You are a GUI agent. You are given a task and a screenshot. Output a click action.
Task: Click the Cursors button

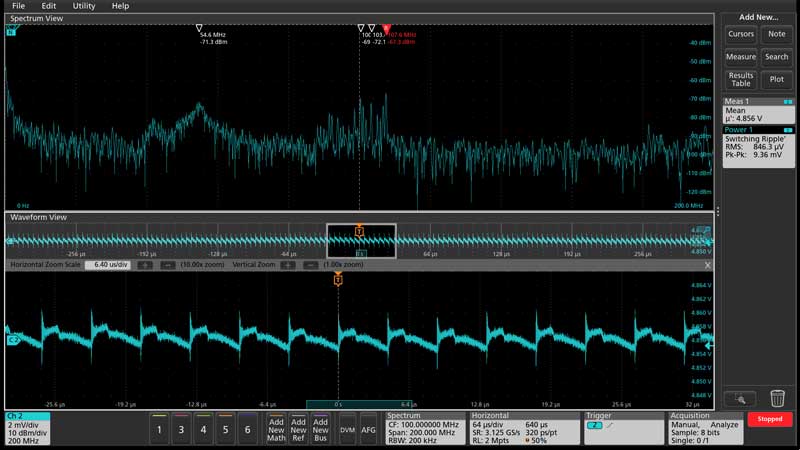pos(741,34)
